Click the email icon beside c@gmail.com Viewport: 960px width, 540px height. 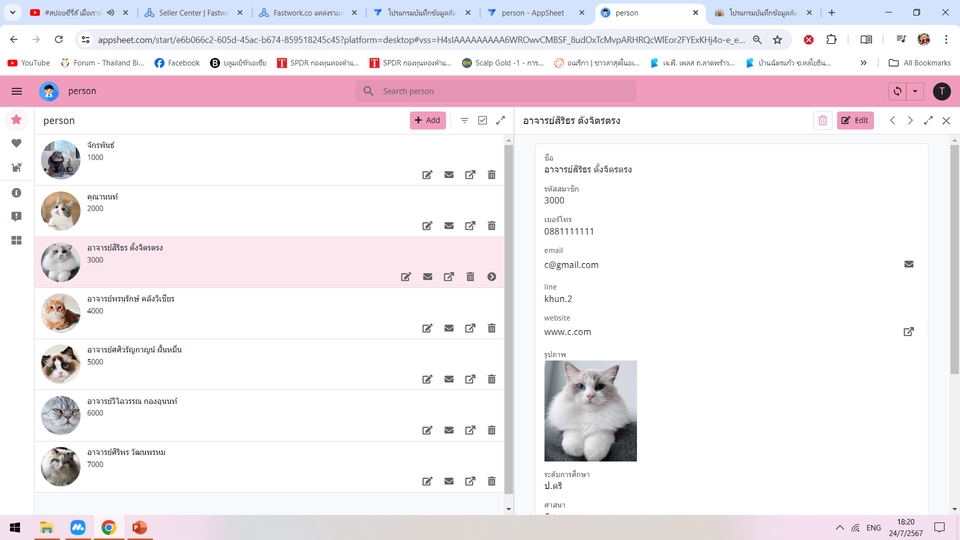click(909, 264)
